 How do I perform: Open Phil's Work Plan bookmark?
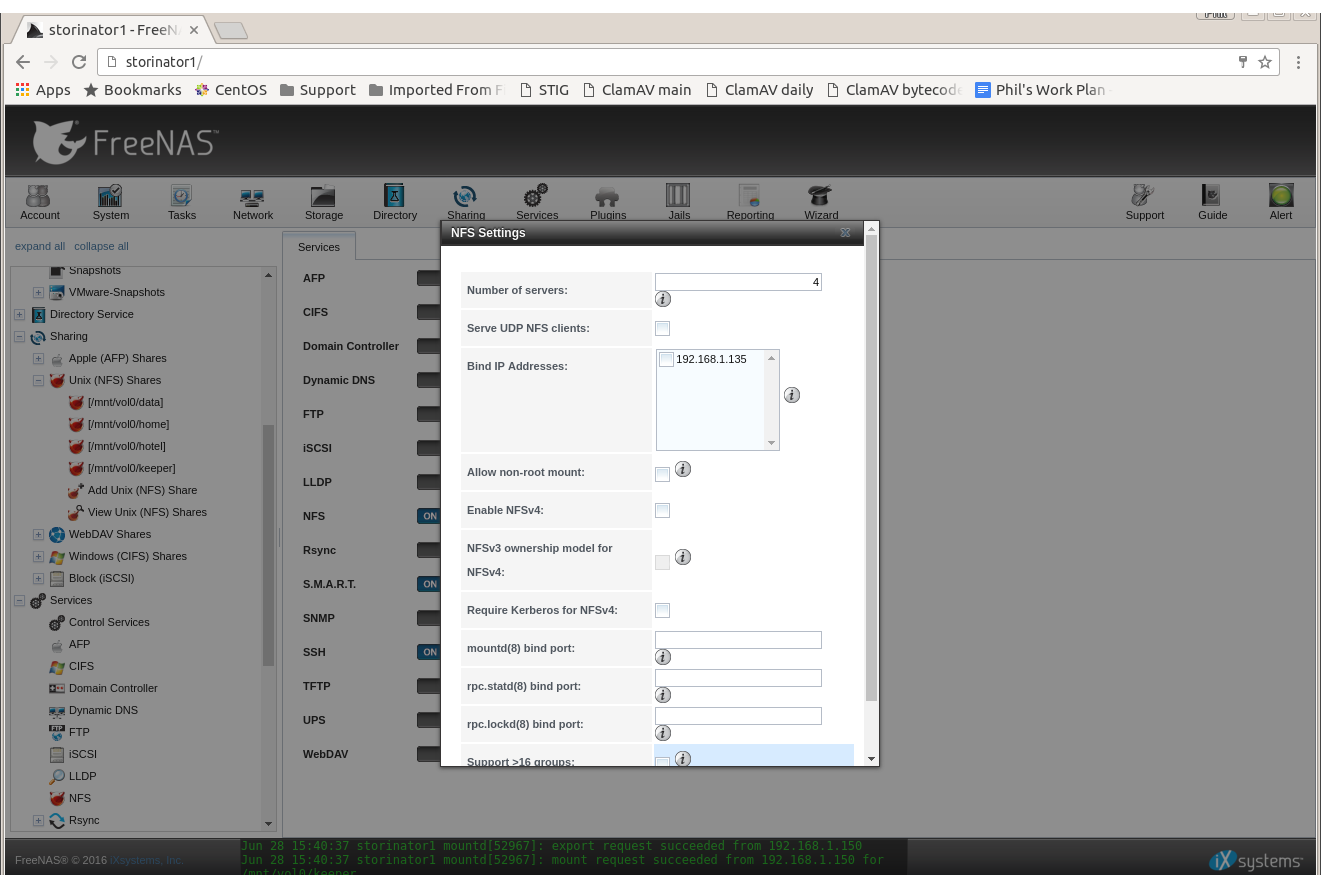[1042, 89]
